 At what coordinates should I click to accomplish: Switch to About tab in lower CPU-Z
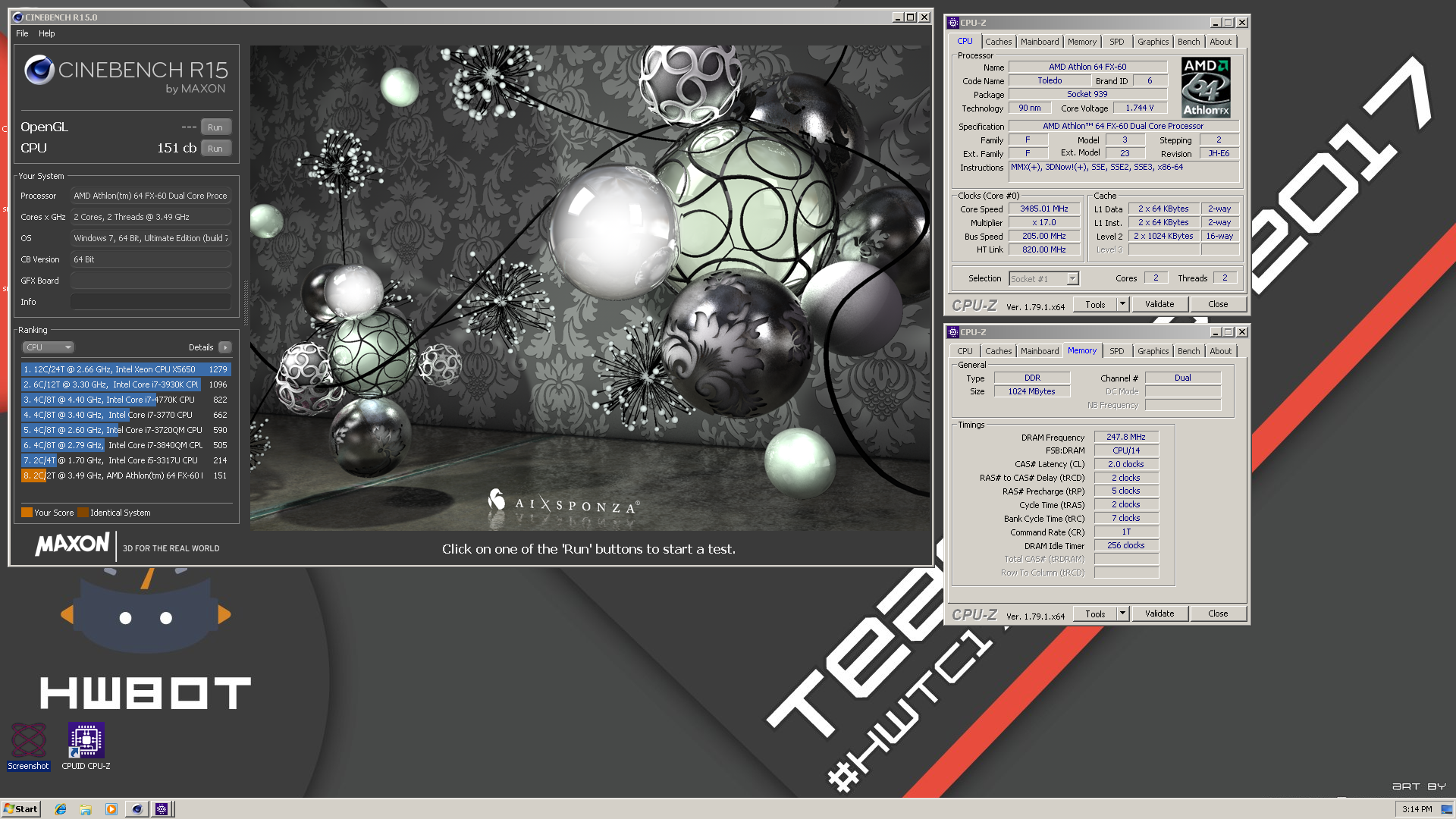pyautogui.click(x=1221, y=351)
